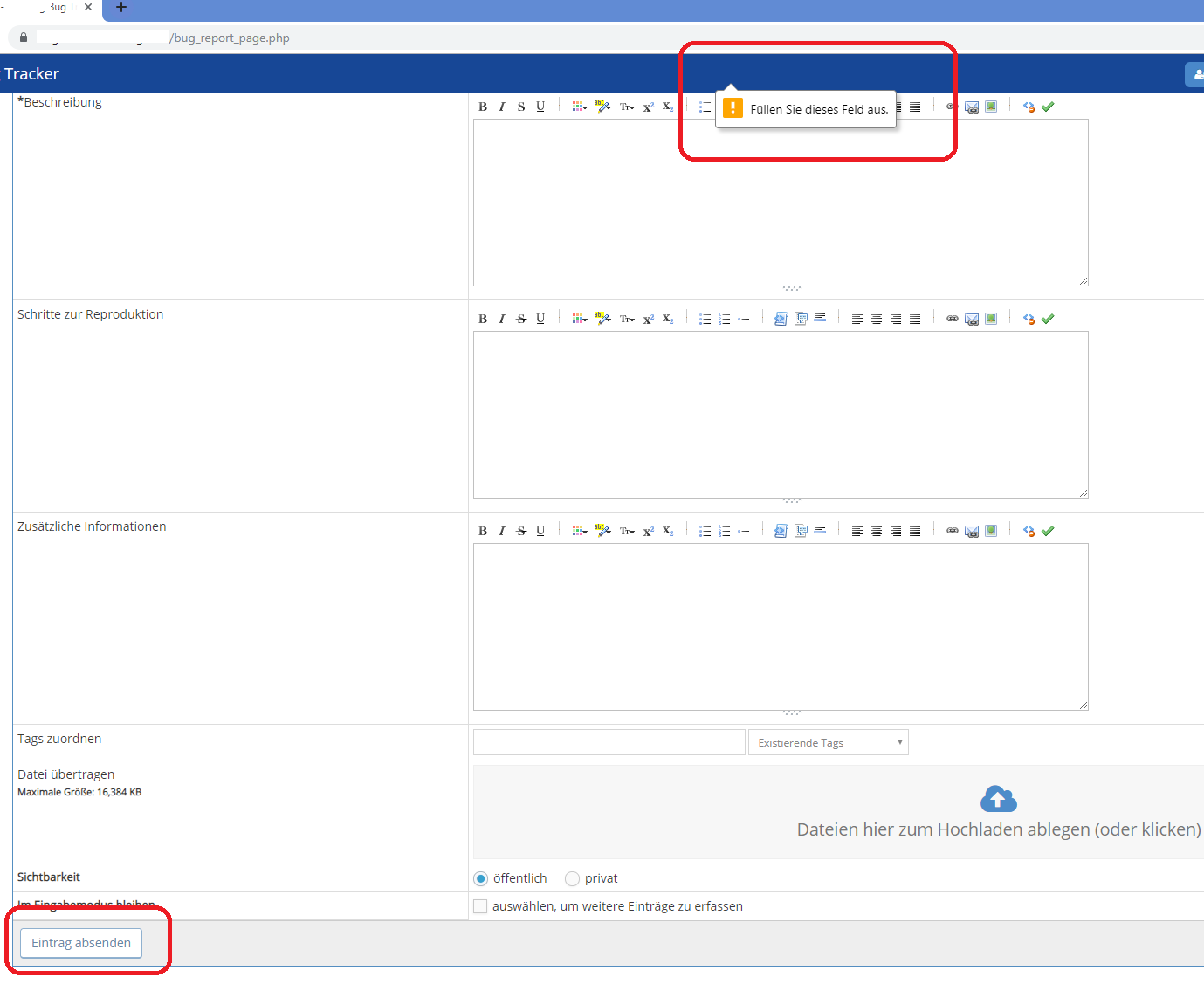Select the öffentlich visibility radio button
Image resolution: width=1204 pixels, height=984 pixels.
[x=480, y=879]
